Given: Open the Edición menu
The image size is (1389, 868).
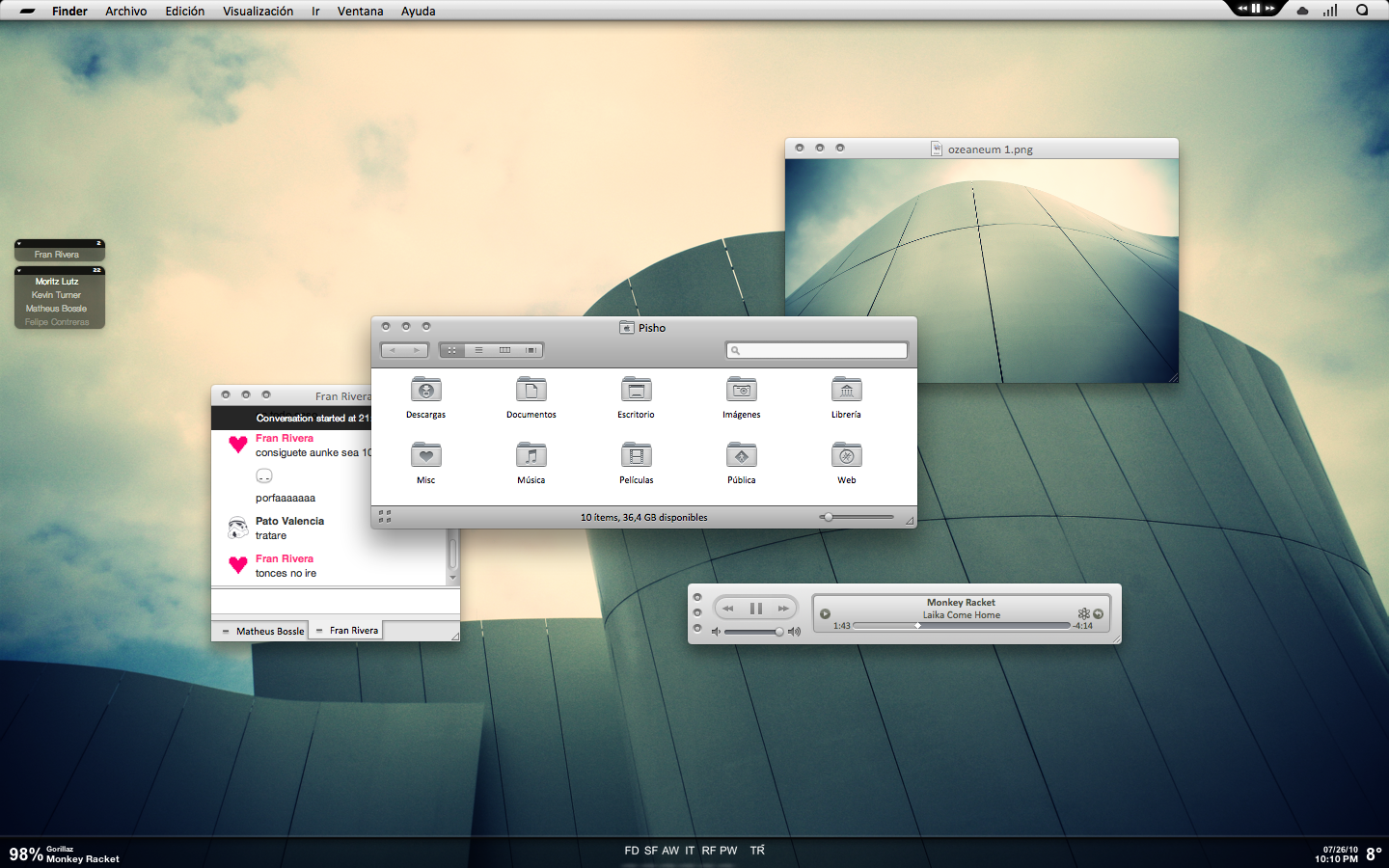Looking at the screenshot, I should pyautogui.click(x=185, y=12).
